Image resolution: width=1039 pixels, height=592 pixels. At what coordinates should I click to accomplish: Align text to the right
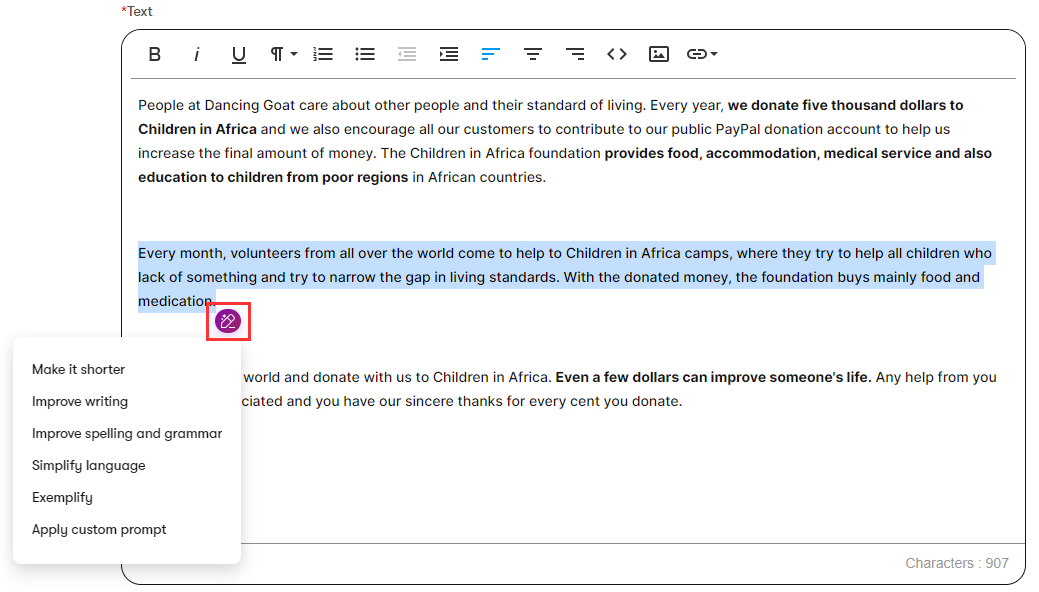click(575, 54)
